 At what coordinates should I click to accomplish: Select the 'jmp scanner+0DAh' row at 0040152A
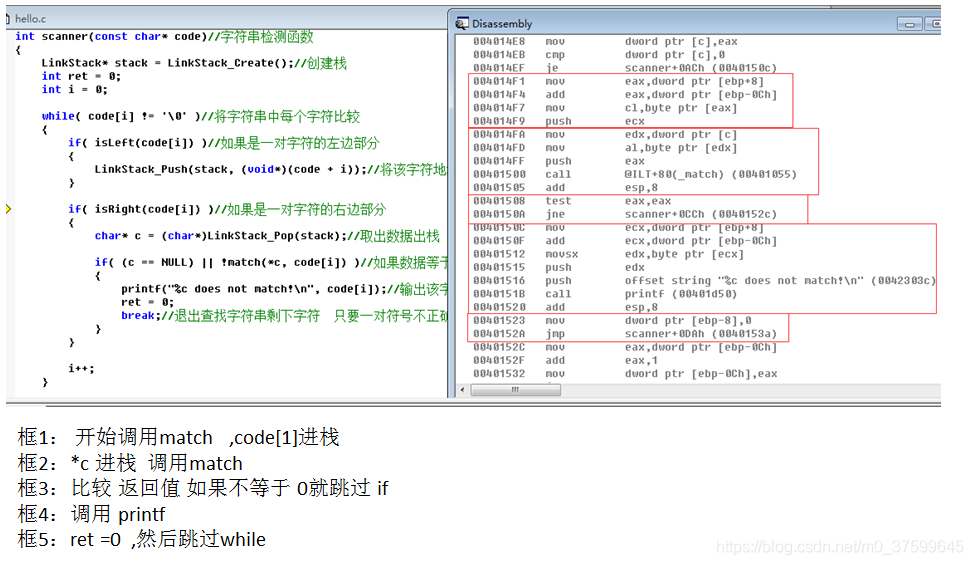click(625, 334)
